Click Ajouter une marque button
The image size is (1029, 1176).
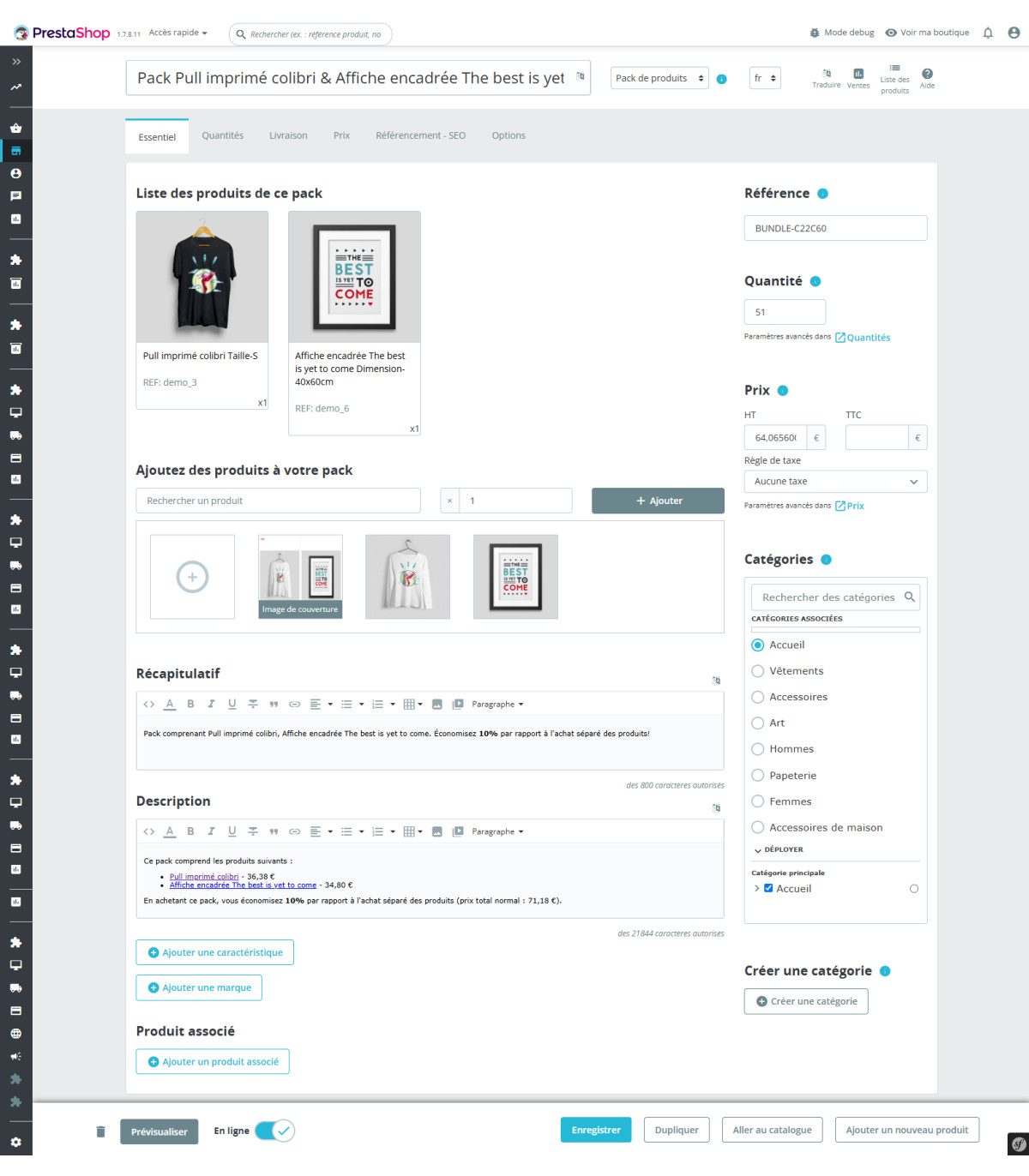(199, 987)
